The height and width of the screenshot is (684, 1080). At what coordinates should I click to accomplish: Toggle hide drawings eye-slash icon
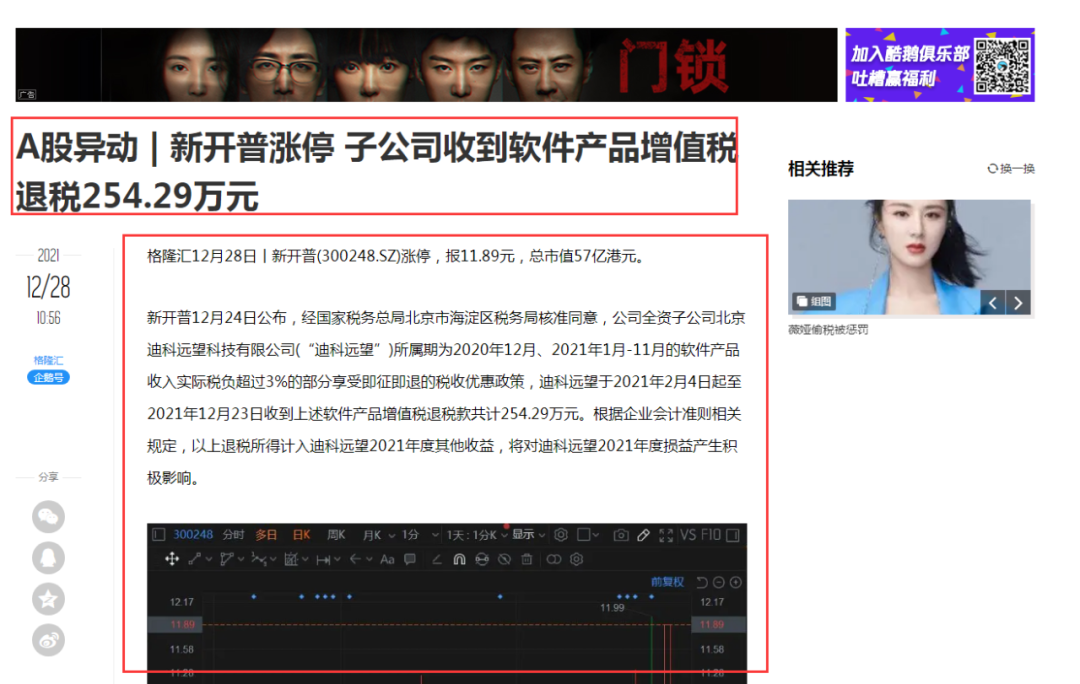point(504,559)
